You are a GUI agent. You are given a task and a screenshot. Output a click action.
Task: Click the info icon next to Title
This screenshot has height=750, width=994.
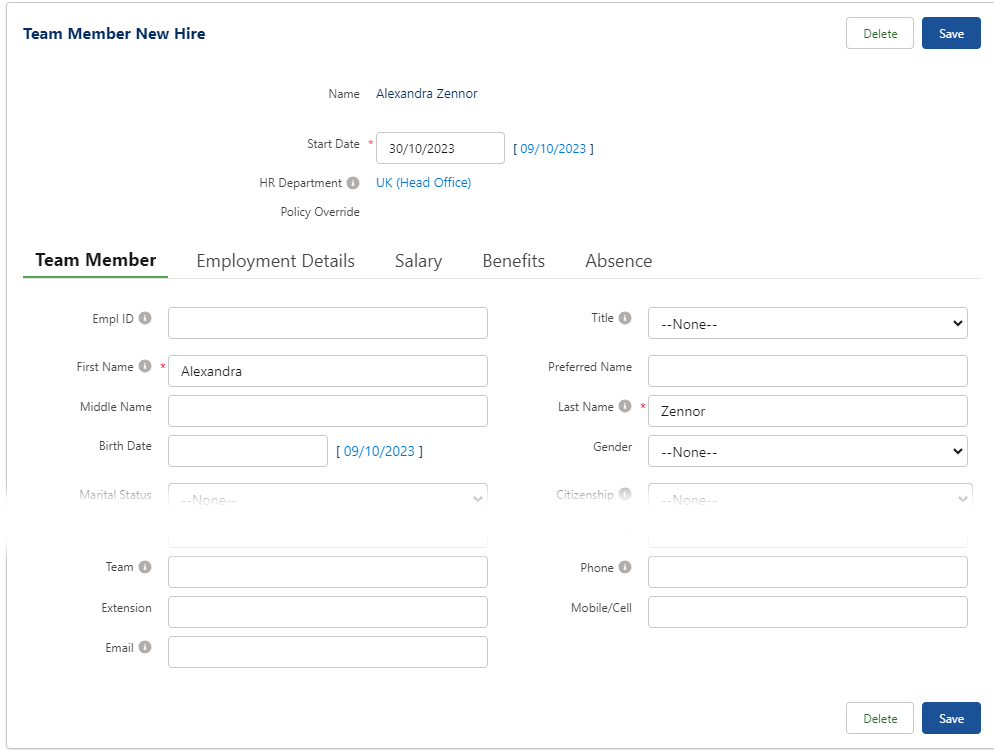coord(625,318)
